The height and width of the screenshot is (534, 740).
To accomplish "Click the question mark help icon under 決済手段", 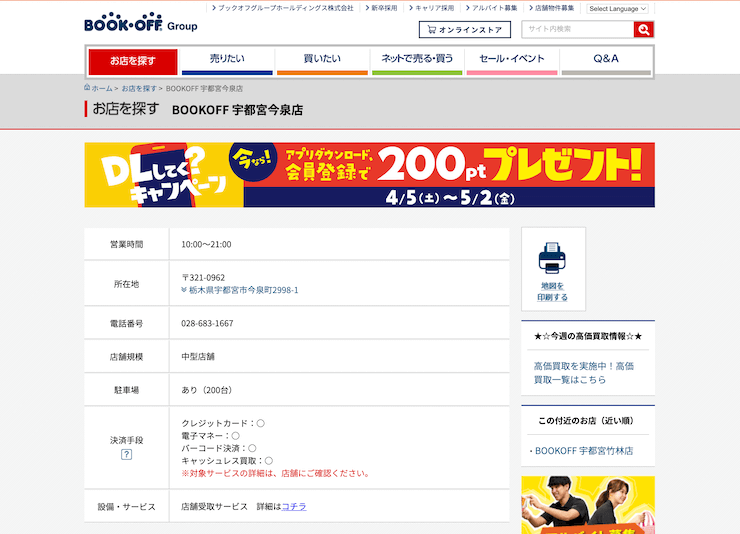I will (x=126, y=454).
